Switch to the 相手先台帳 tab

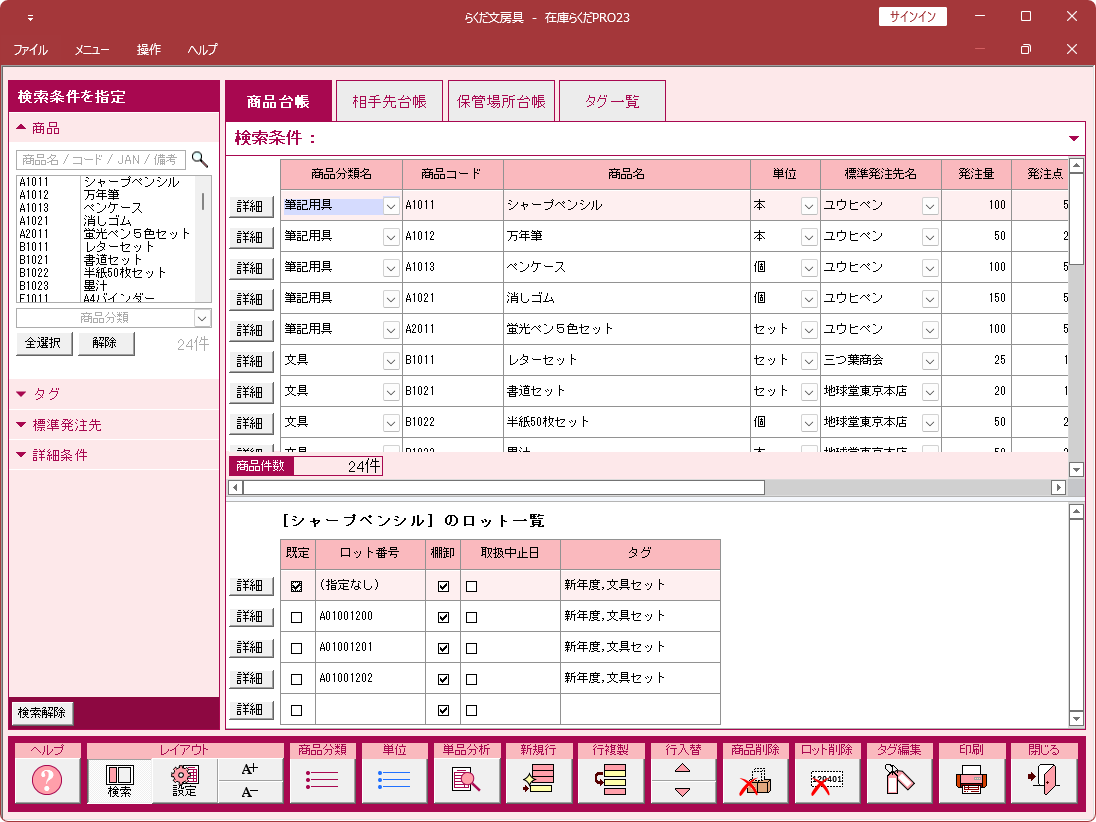(389, 101)
